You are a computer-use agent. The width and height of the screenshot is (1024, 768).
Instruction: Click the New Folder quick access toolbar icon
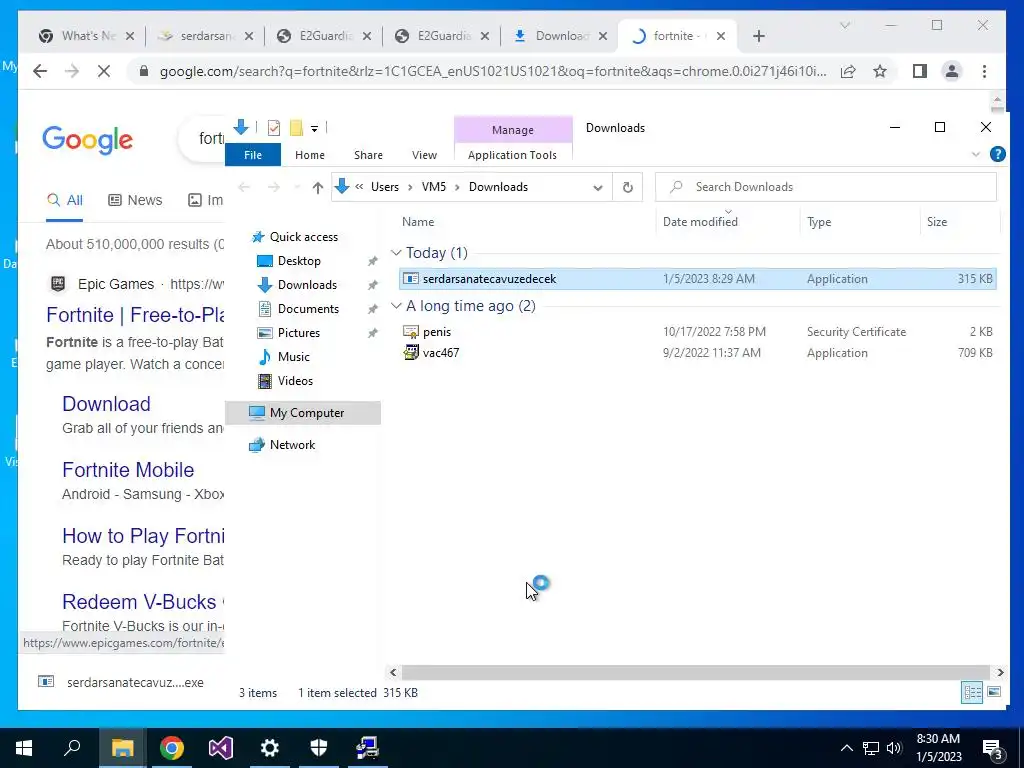click(x=296, y=127)
